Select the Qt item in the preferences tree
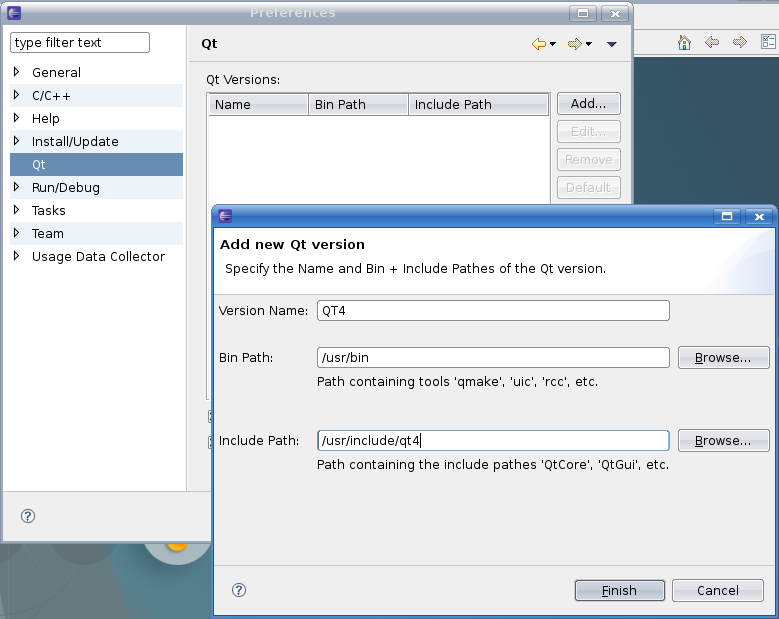 coord(39,164)
